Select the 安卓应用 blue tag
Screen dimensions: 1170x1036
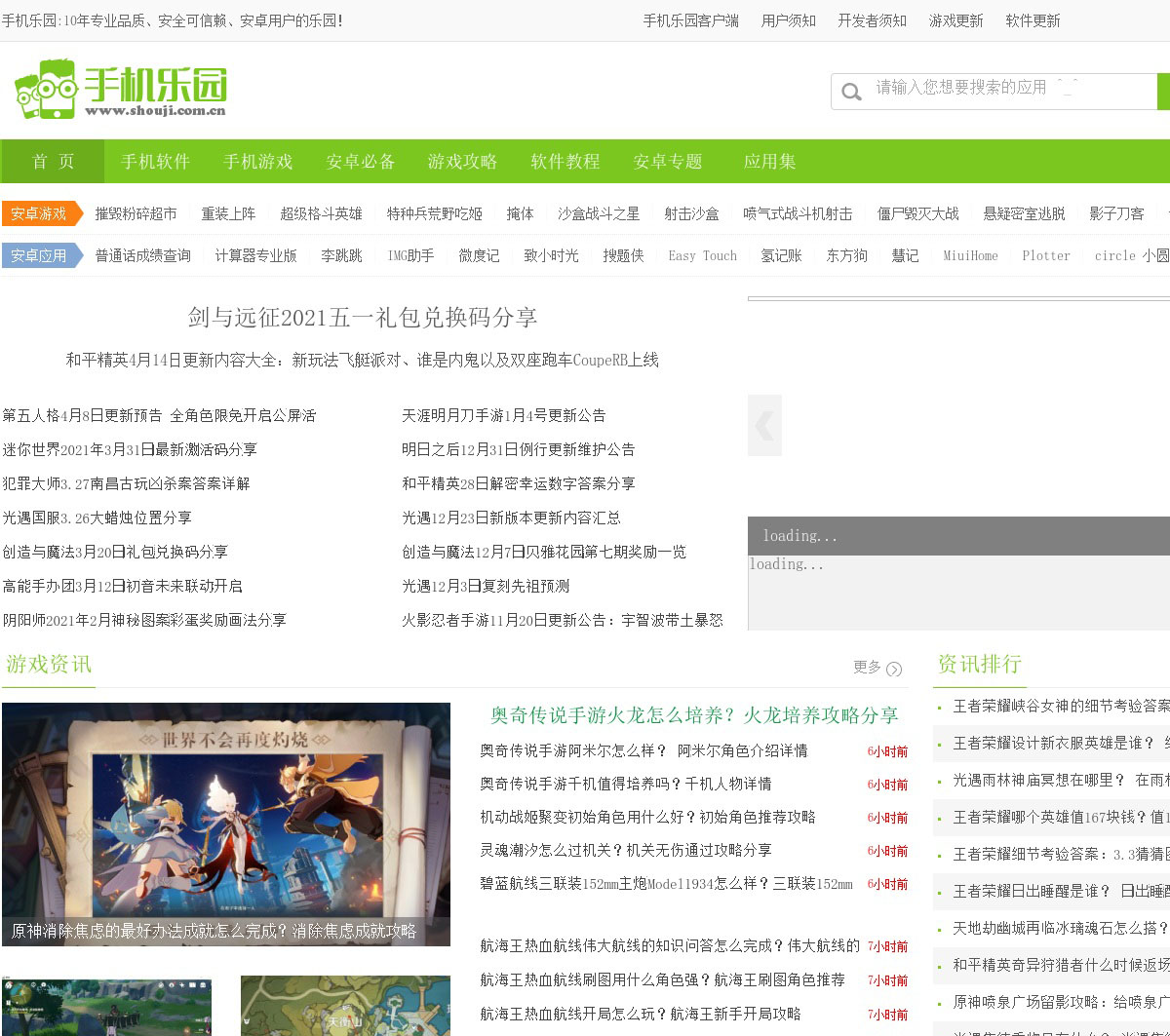click(40, 255)
